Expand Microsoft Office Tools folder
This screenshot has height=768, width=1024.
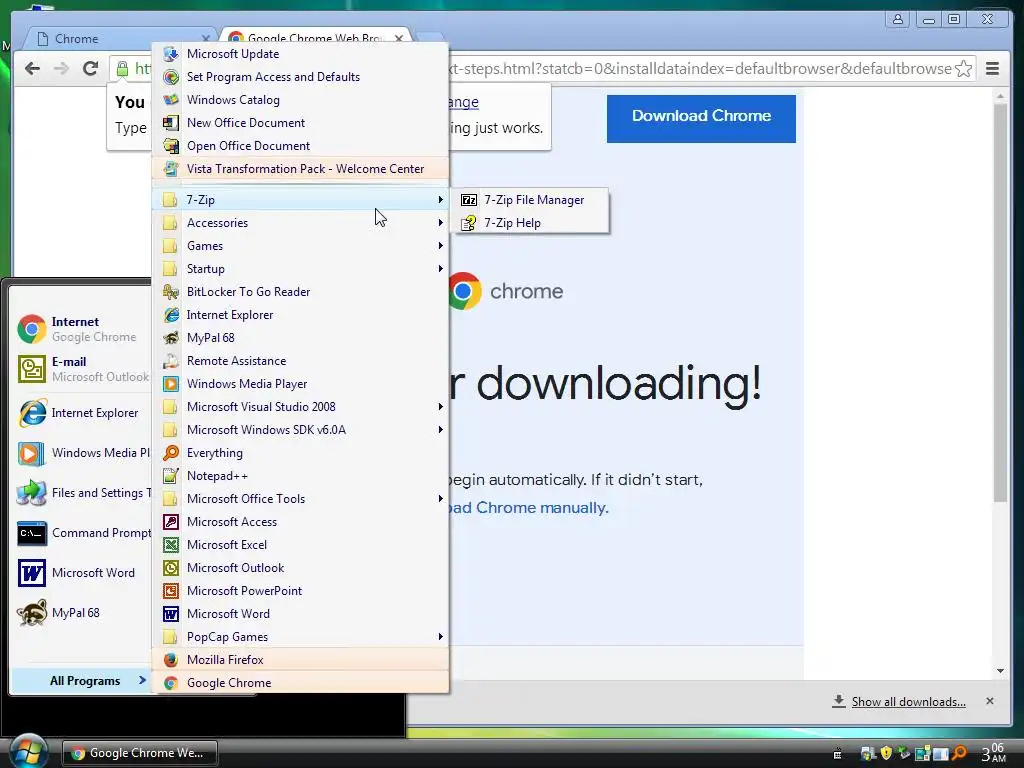pos(300,499)
